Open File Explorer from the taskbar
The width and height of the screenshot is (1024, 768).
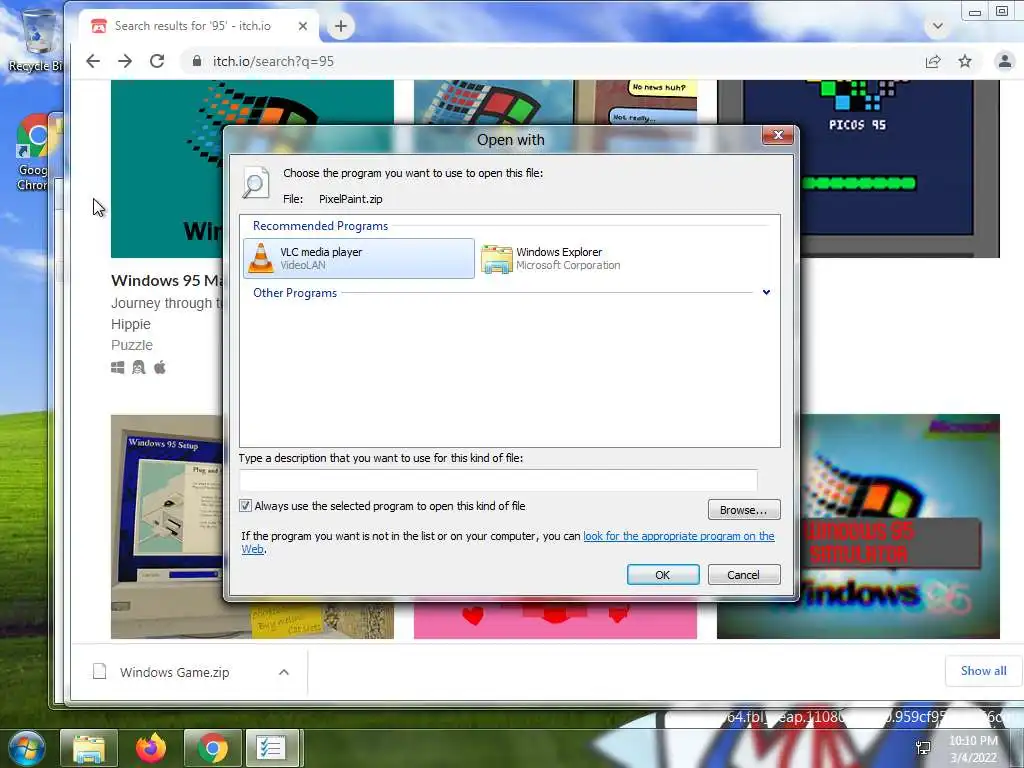click(x=89, y=748)
